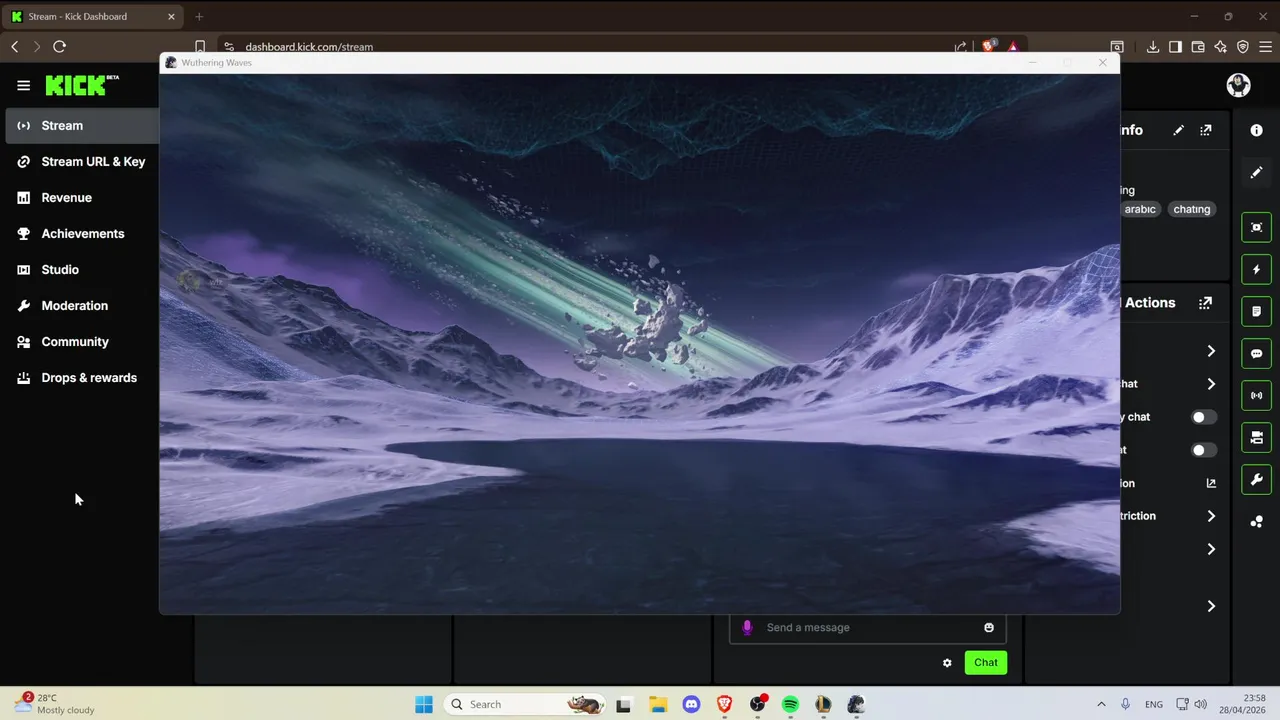Click the document notes icon in right rail
The width and height of the screenshot is (1280, 720).
[1257, 312]
